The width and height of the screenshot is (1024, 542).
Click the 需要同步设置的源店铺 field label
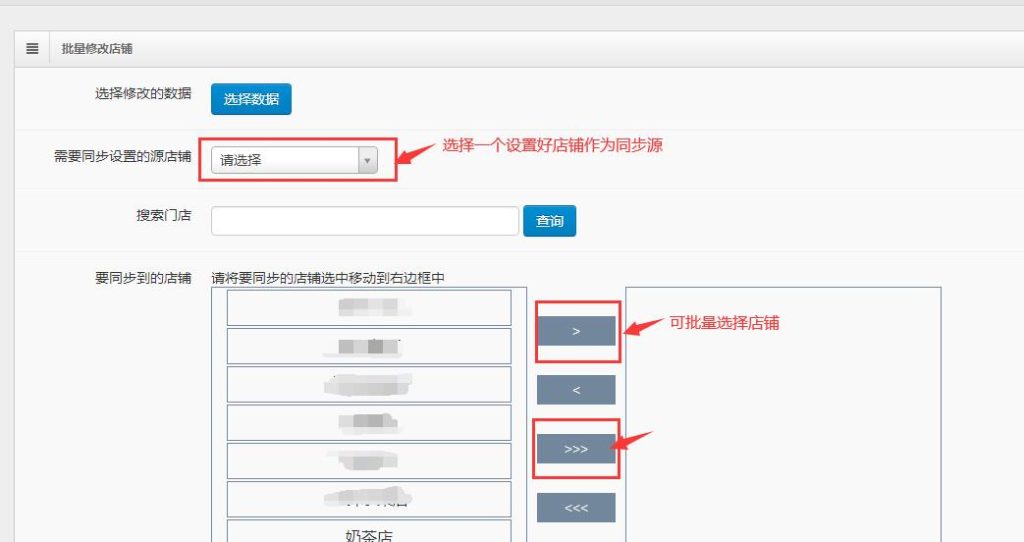pos(122,157)
